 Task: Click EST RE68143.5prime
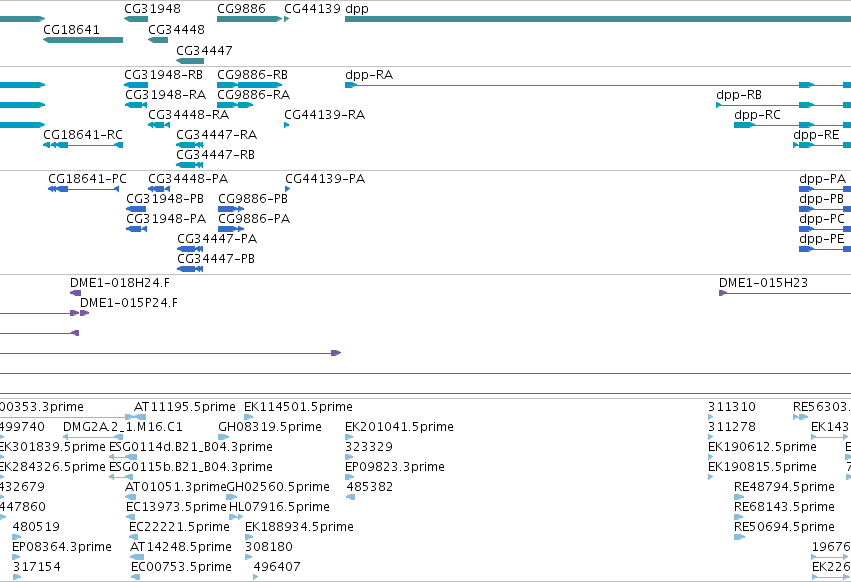click(784, 507)
